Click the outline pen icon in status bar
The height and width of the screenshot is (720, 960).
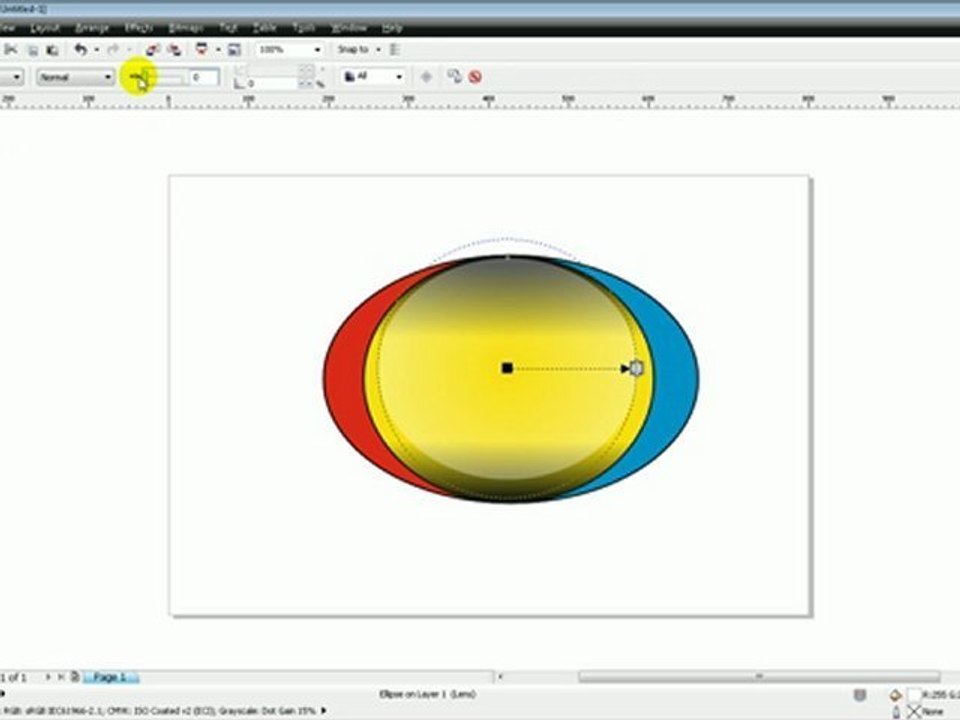896,711
